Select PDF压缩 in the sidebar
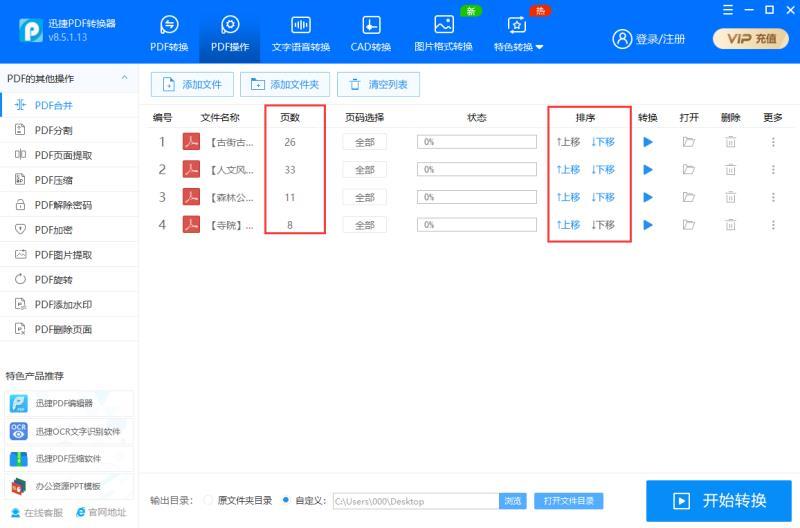Screen dimensions: 800x528 point(69,180)
